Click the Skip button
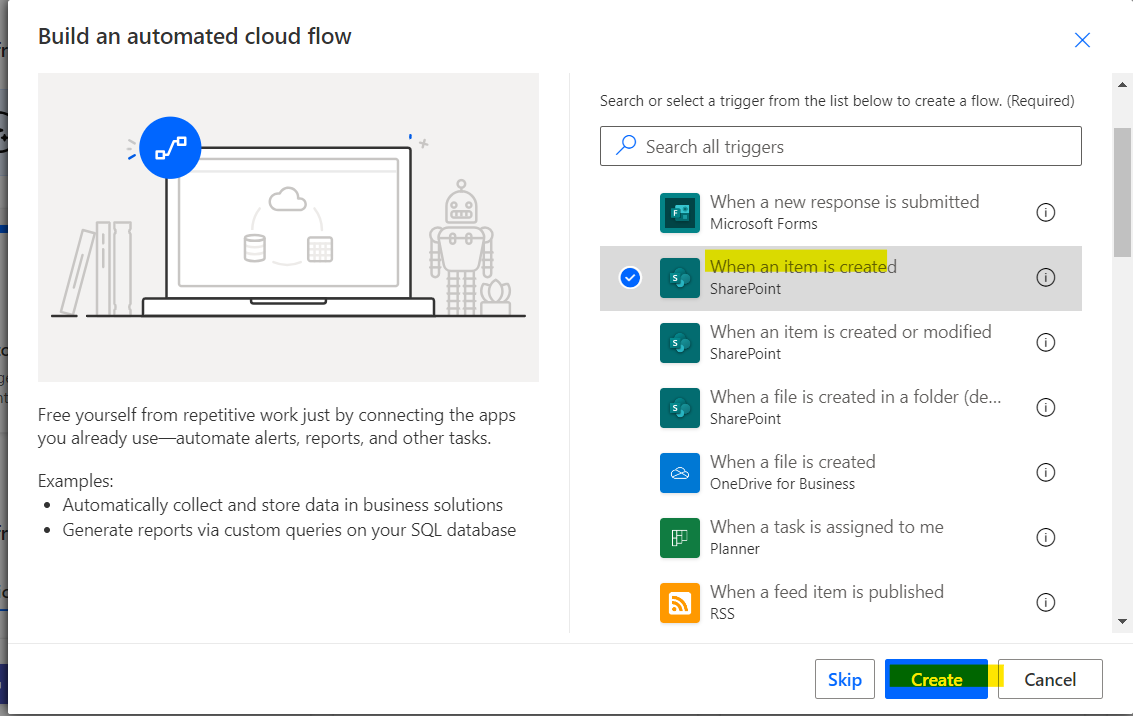 (x=845, y=679)
